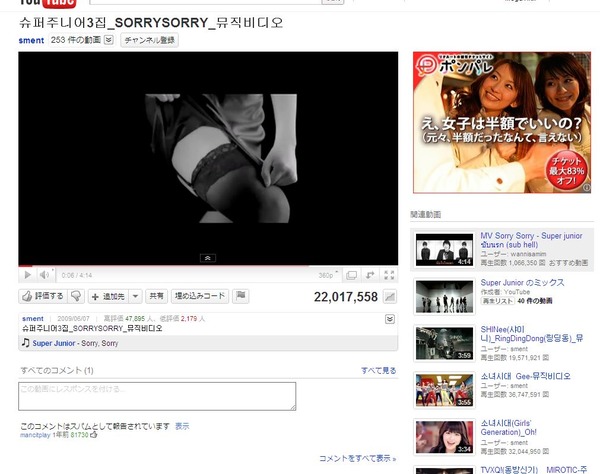600x474 pixels.
Task: Click コメントをすべて表示 link
Action: coord(357,458)
